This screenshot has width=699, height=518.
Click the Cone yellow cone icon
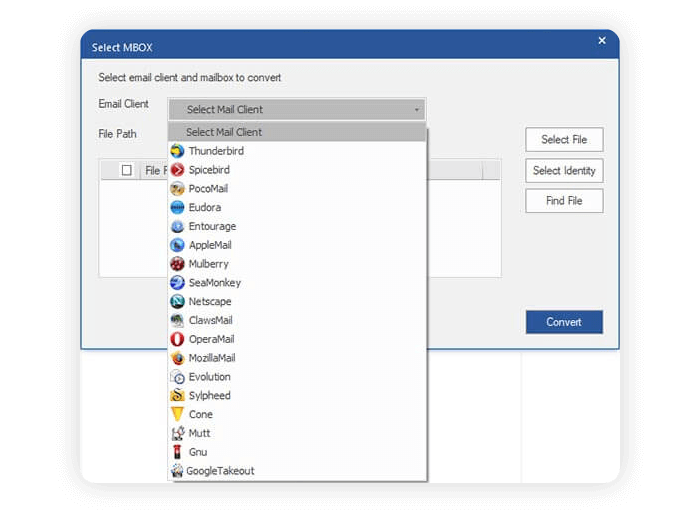pyautogui.click(x=177, y=414)
